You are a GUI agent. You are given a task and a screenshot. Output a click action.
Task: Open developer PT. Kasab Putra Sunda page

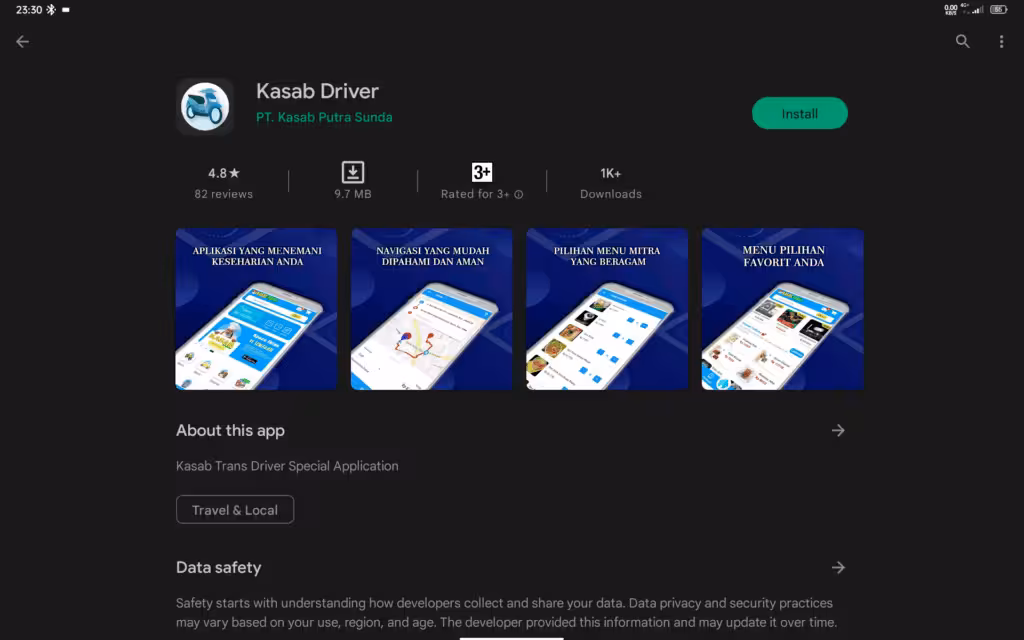coord(324,118)
